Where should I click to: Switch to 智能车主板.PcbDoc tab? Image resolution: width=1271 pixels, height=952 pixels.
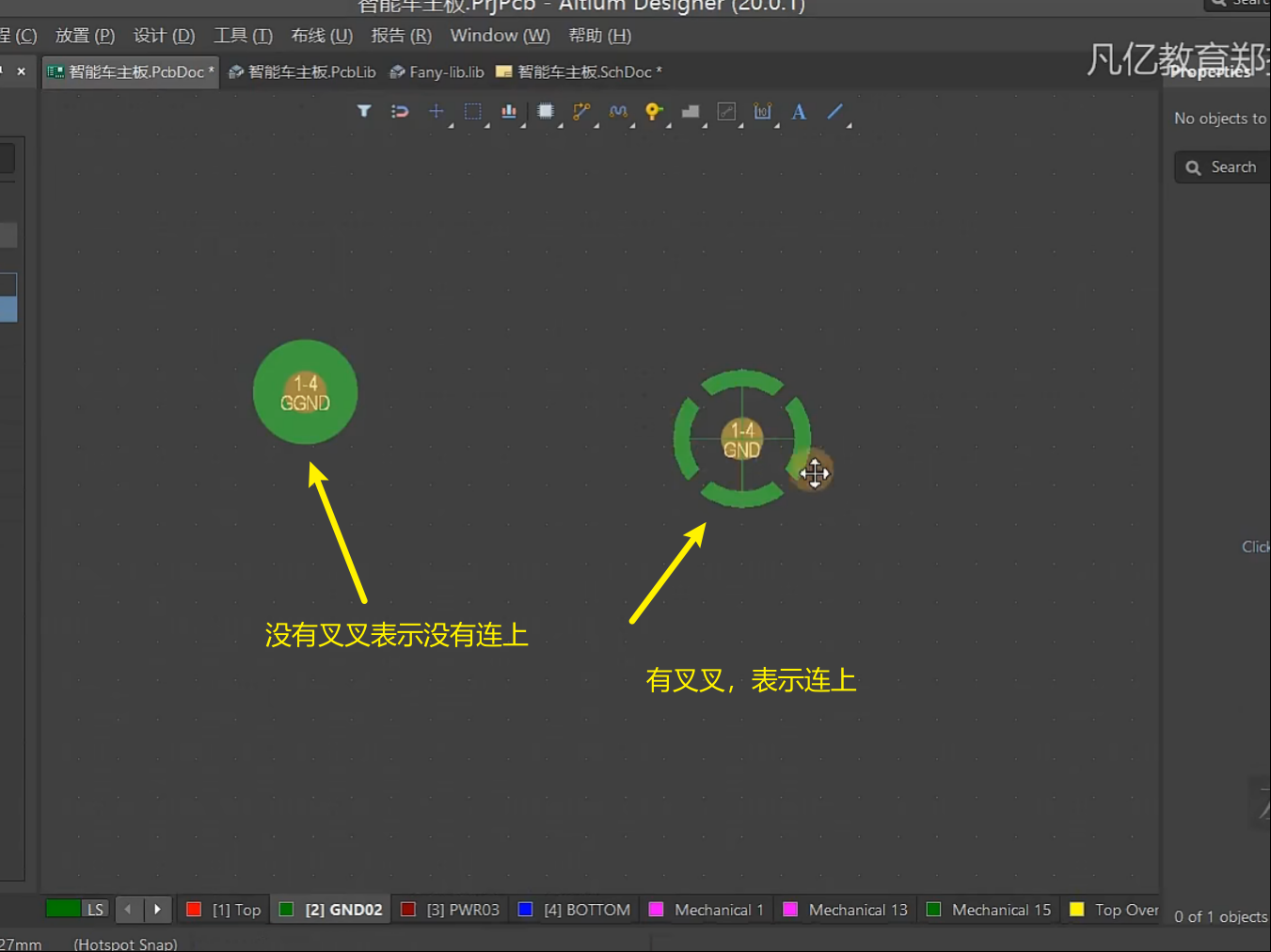(131, 72)
